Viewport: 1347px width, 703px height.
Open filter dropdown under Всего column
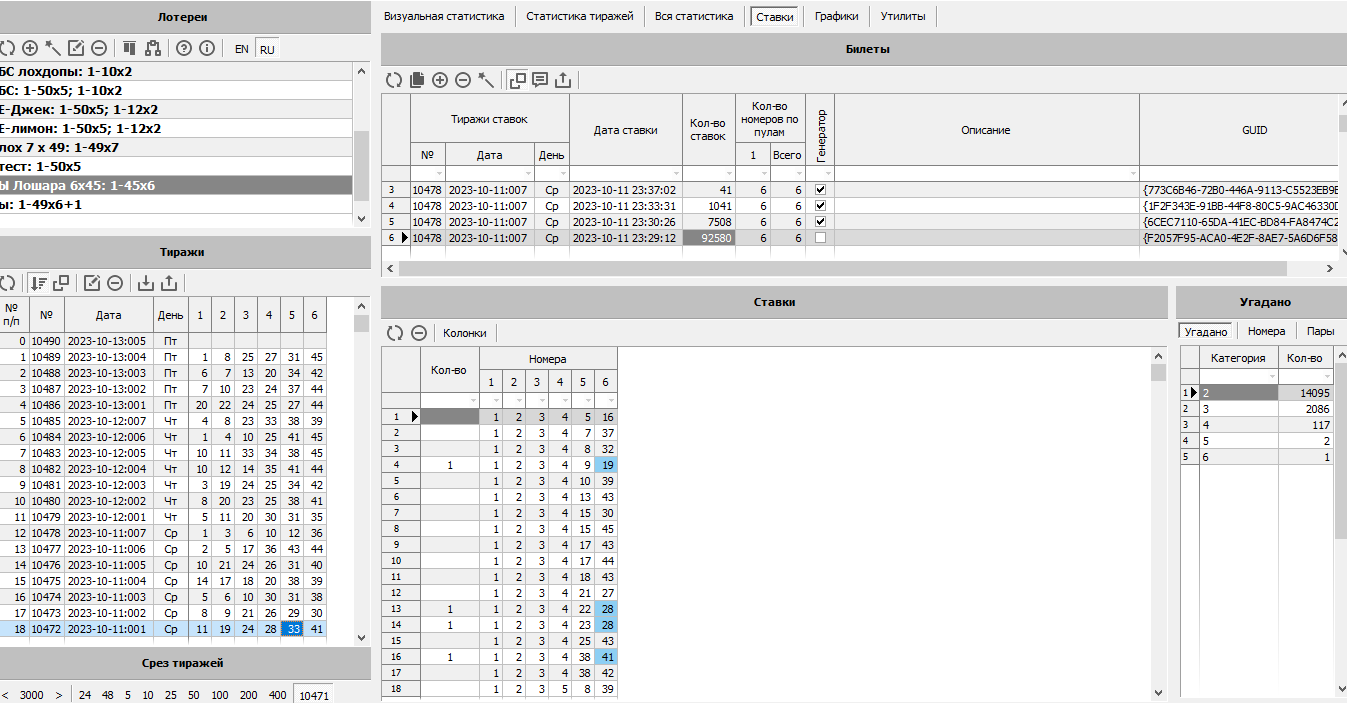[798, 174]
